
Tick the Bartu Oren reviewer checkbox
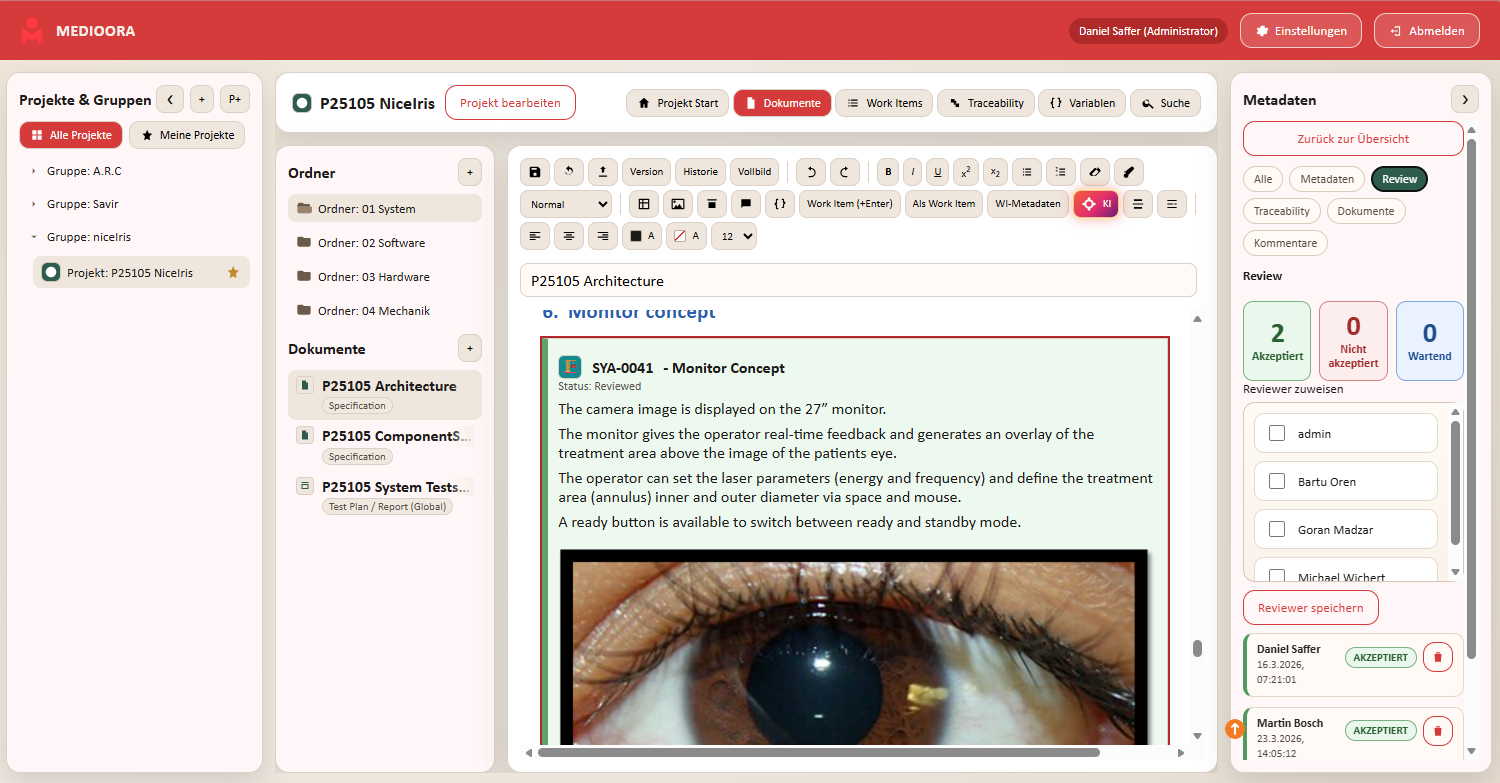point(1277,482)
